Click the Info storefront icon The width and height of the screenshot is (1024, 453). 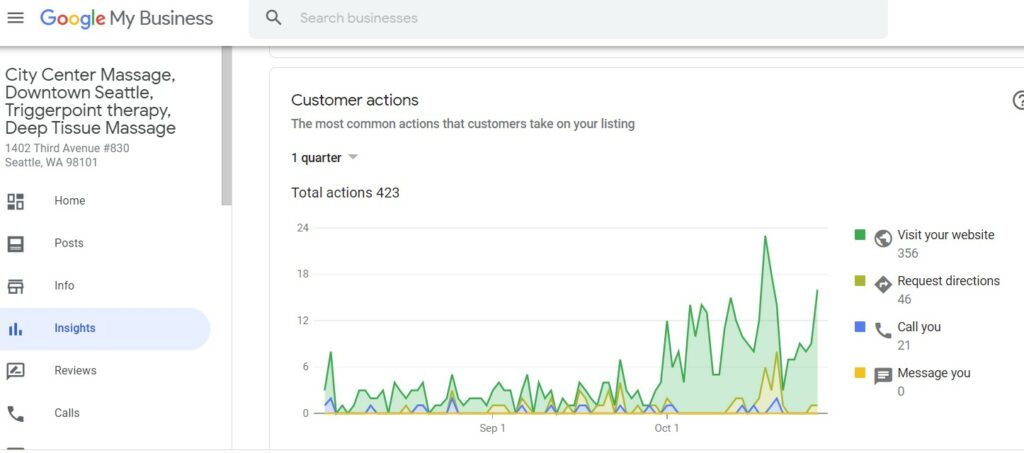[x=15, y=286]
